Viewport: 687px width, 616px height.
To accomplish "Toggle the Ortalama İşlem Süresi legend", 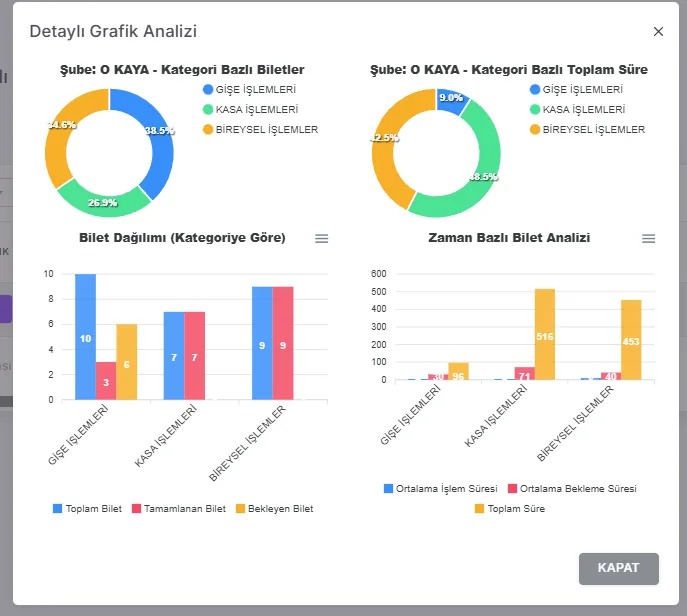I will tap(441, 489).
